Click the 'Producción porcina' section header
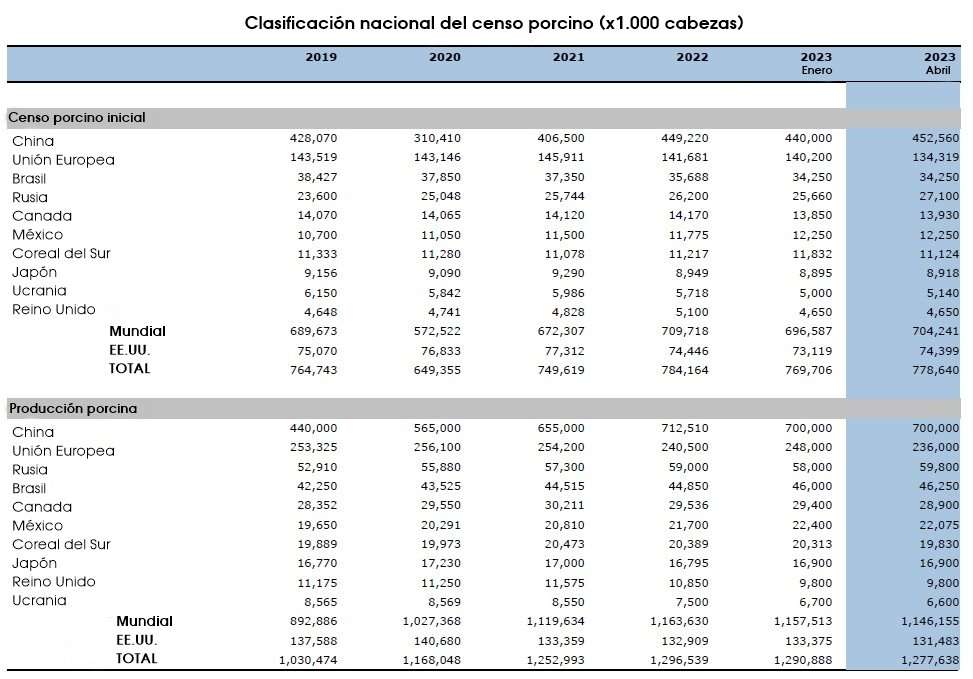The image size is (973, 679). tap(73, 408)
